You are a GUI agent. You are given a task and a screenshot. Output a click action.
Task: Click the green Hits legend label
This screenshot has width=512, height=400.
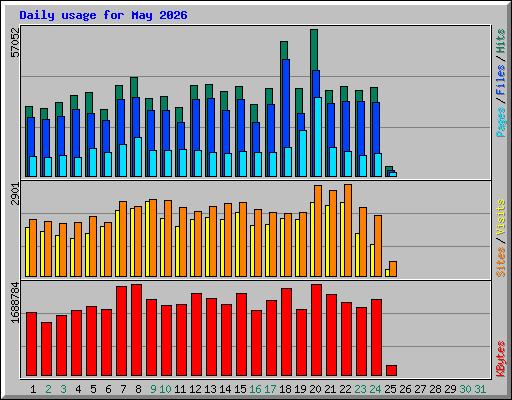(x=501, y=41)
